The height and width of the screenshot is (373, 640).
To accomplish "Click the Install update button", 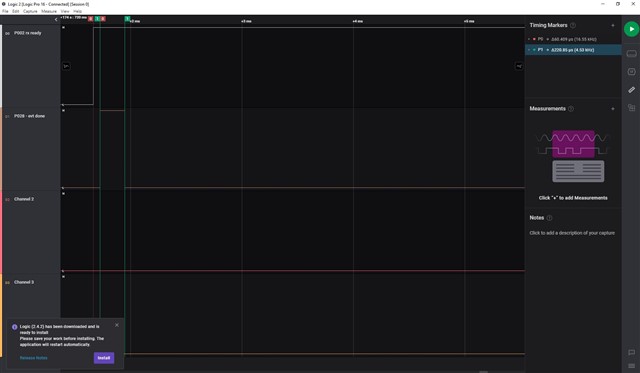I will (104, 358).
